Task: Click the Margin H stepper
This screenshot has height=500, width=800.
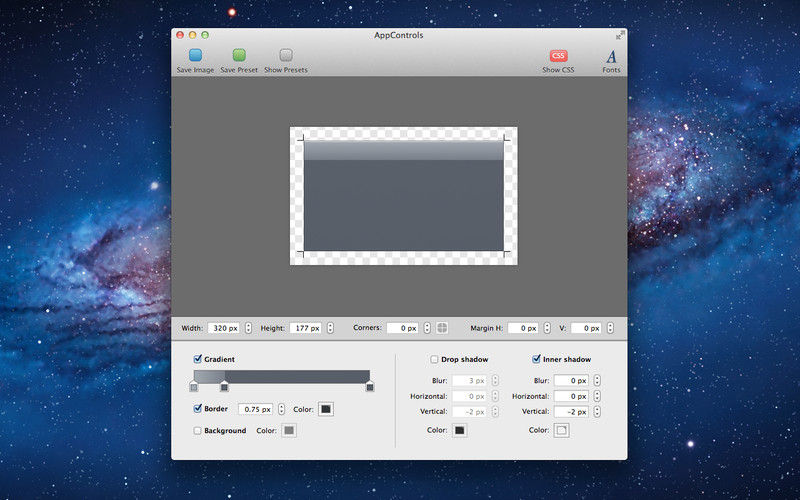Action: coord(547,328)
